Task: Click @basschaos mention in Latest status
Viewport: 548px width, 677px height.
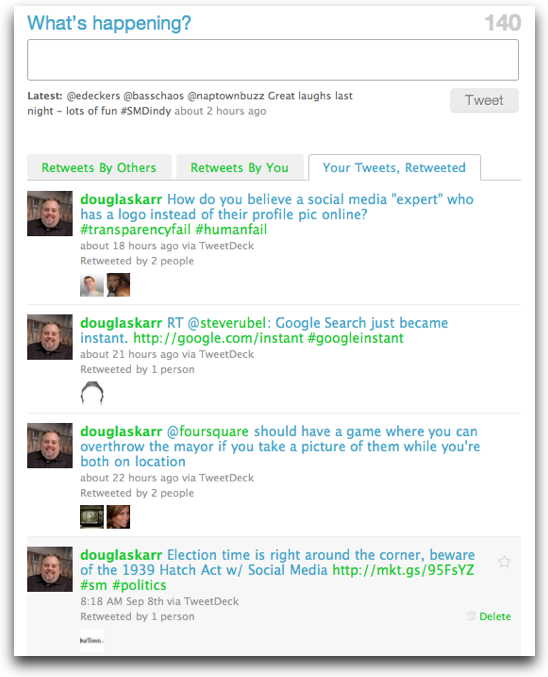Action: 154,96
